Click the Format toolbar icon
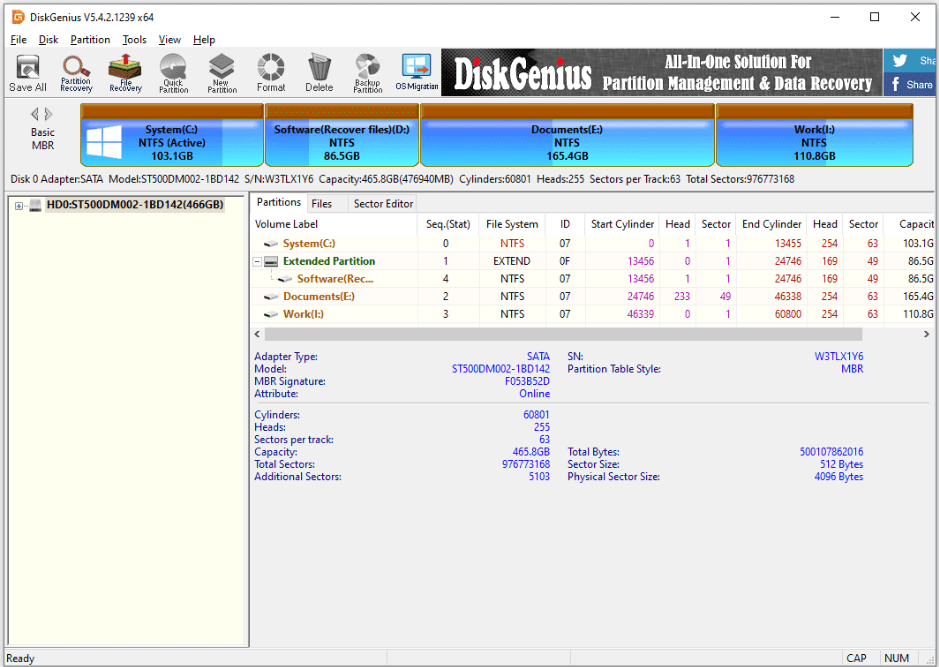This screenshot has height=667, width=939. 270,73
